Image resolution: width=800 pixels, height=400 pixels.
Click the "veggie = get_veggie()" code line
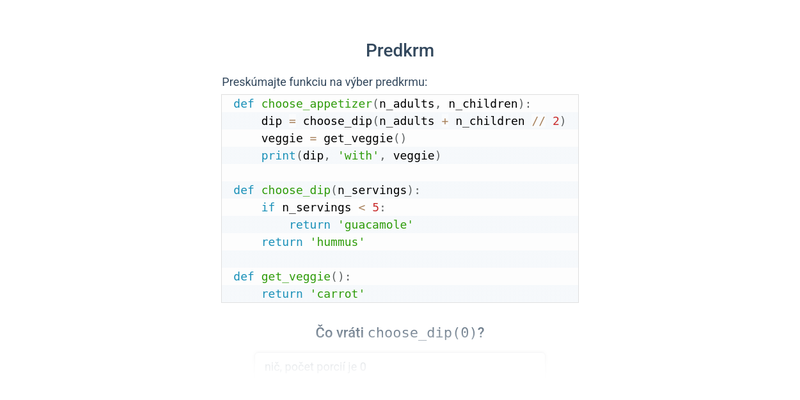(334, 138)
